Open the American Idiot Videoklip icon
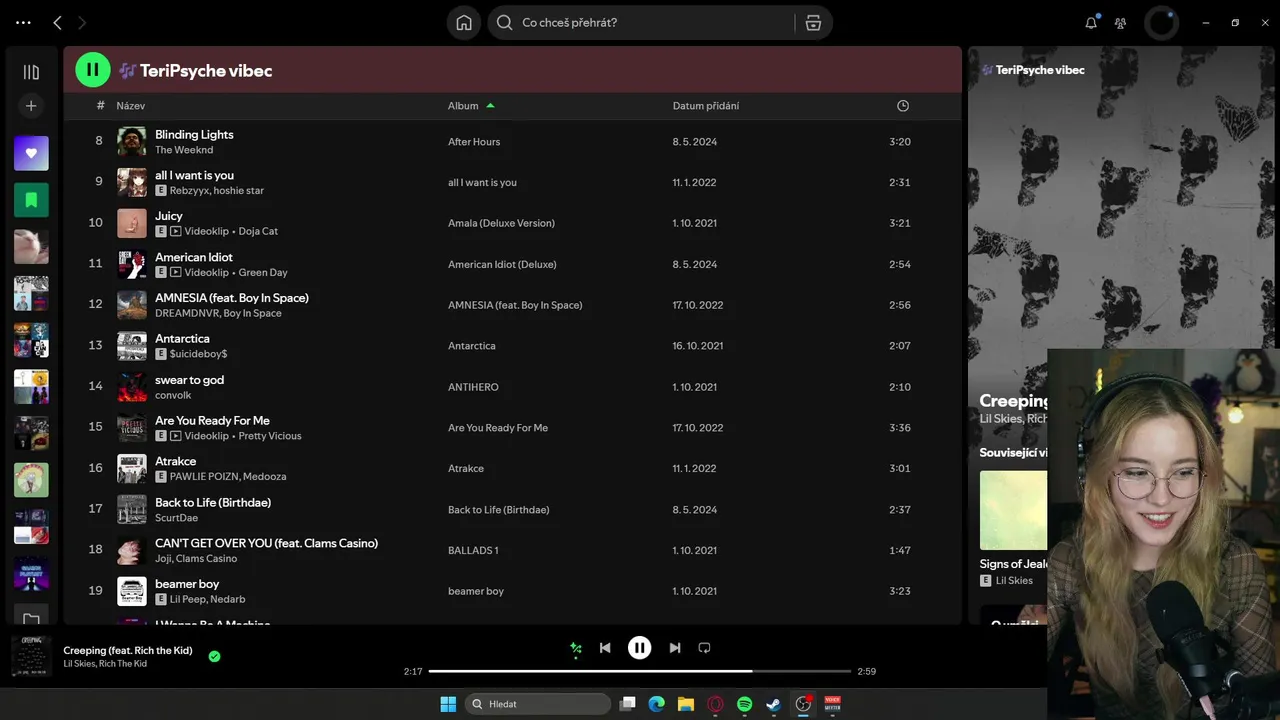The image size is (1280, 720). point(176,272)
